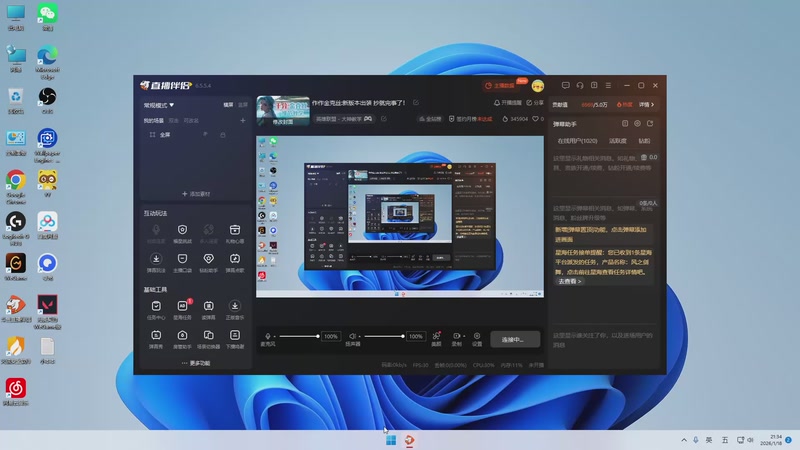Click the 主播数据 streamer data button

500,86
